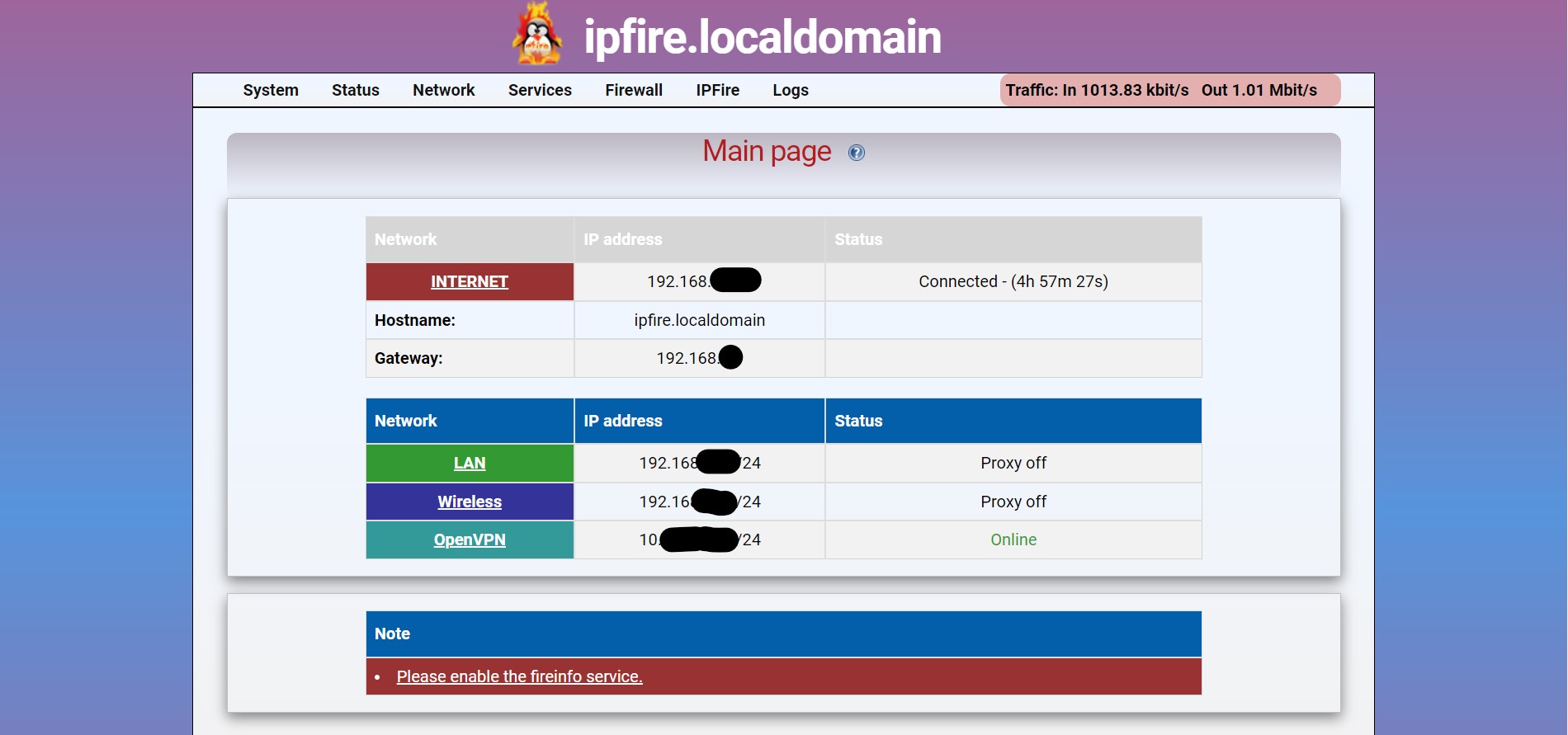This screenshot has width=1568, height=735.
Task: Click the INTERNET network link
Action: (x=470, y=281)
